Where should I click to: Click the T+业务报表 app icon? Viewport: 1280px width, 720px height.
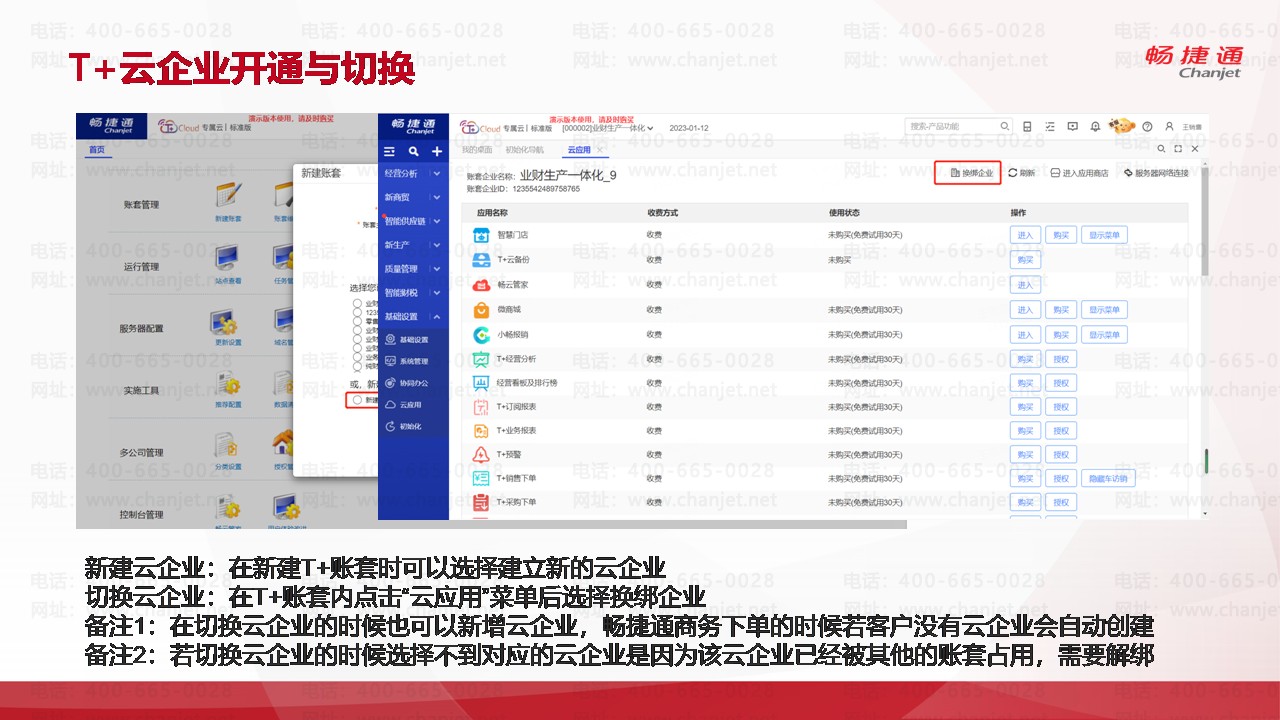[480, 431]
